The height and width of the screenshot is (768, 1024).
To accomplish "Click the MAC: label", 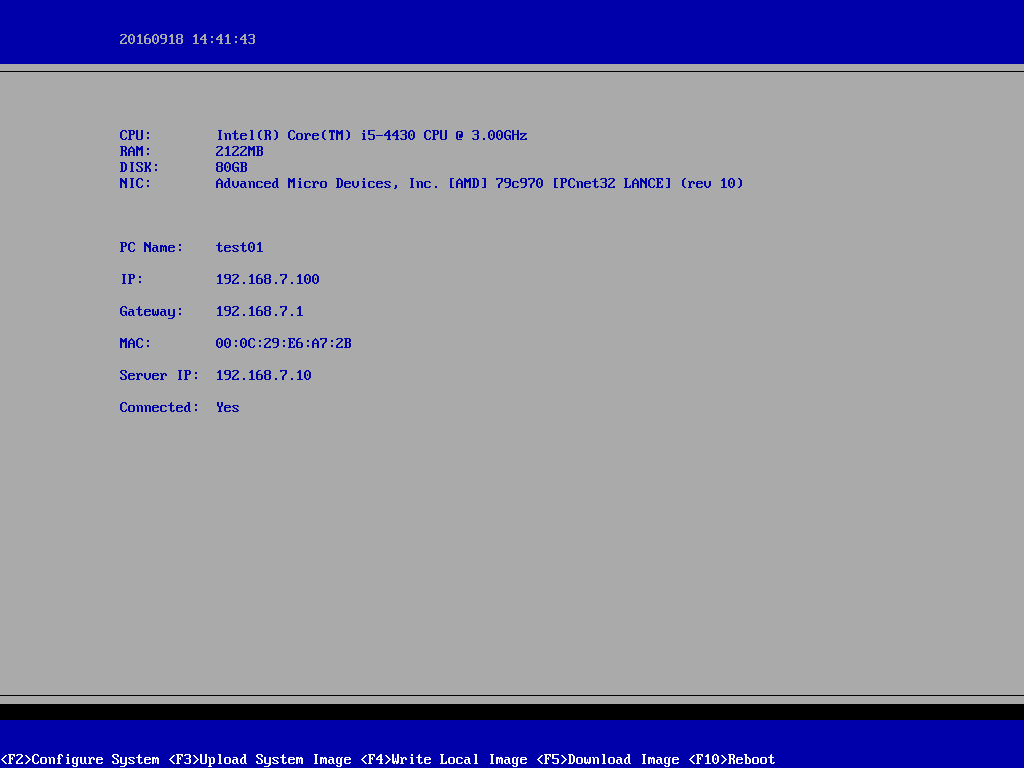I will click(x=135, y=344).
